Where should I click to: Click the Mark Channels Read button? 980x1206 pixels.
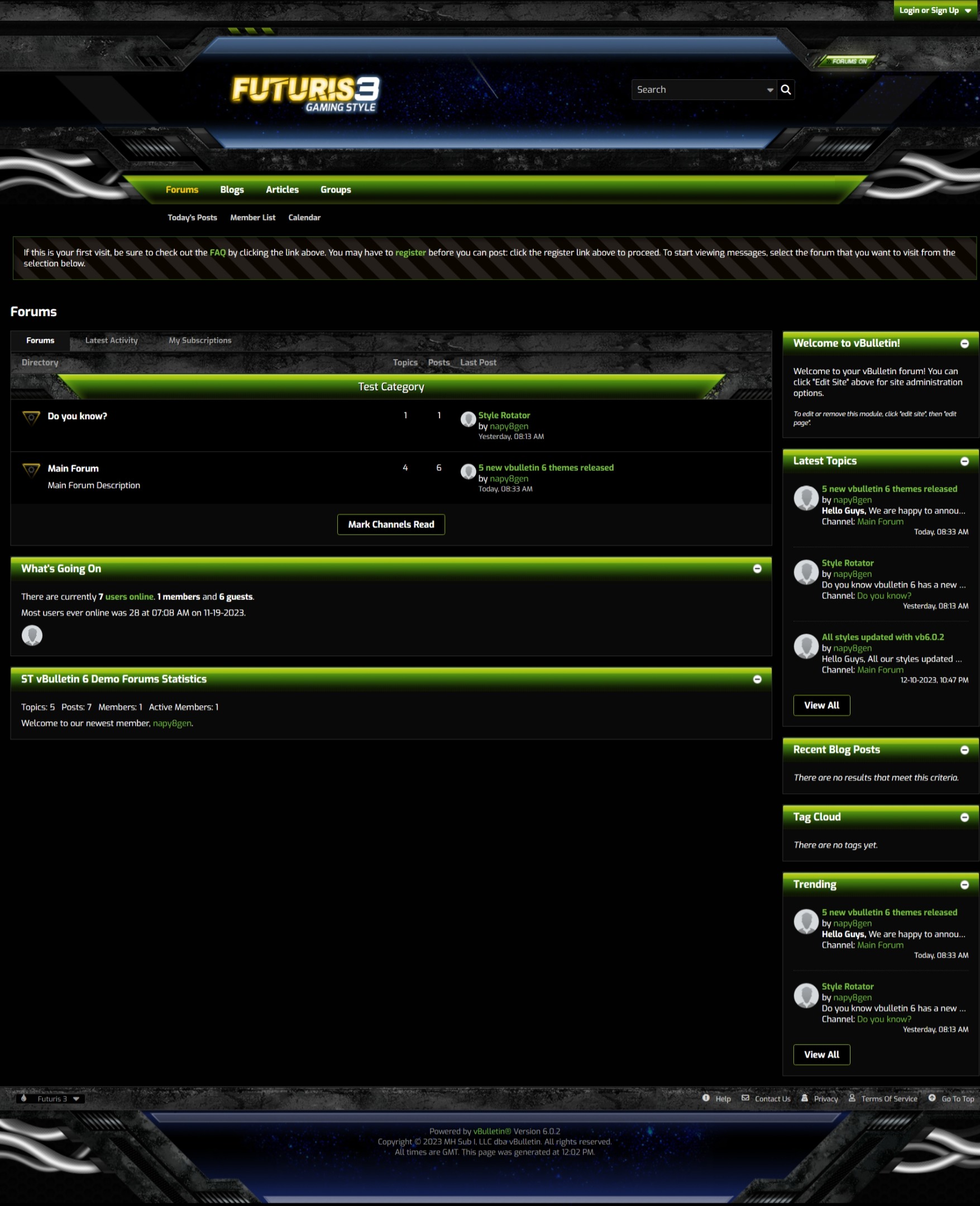click(391, 524)
